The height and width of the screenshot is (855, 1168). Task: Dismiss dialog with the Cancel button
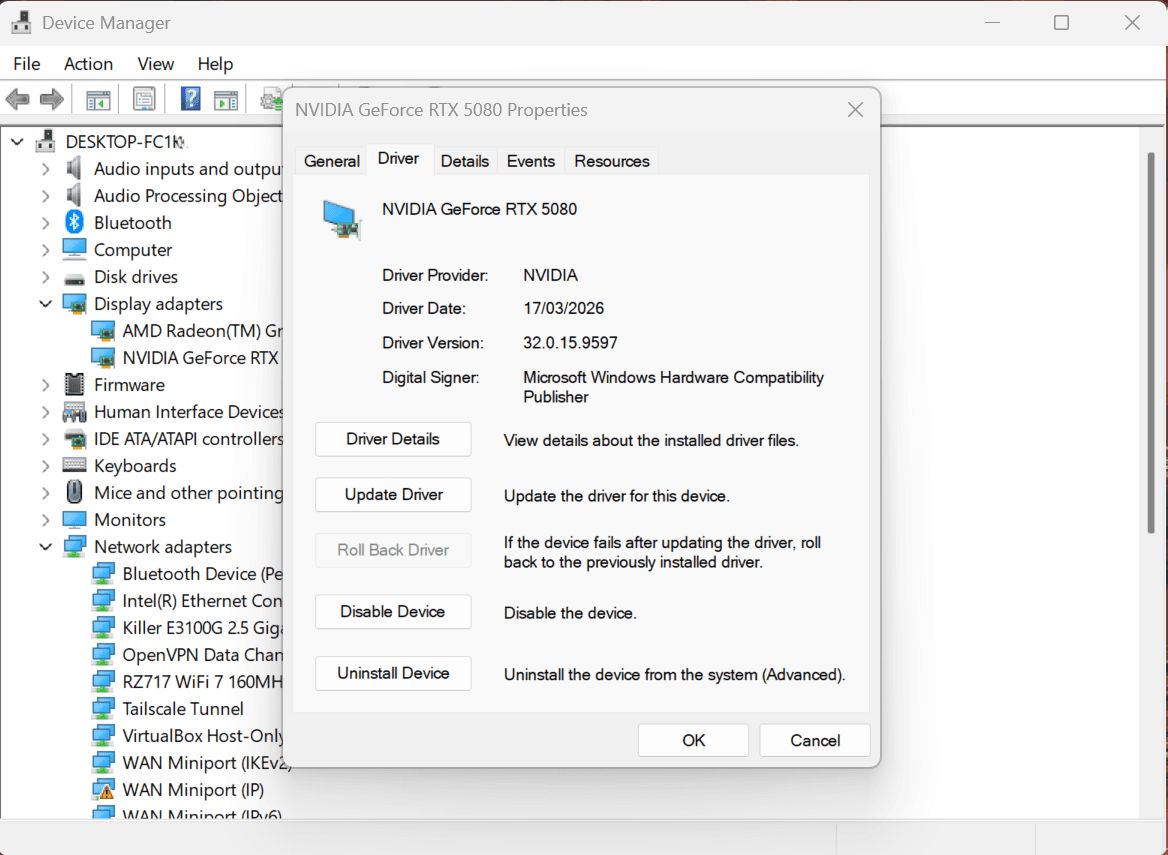click(x=815, y=740)
